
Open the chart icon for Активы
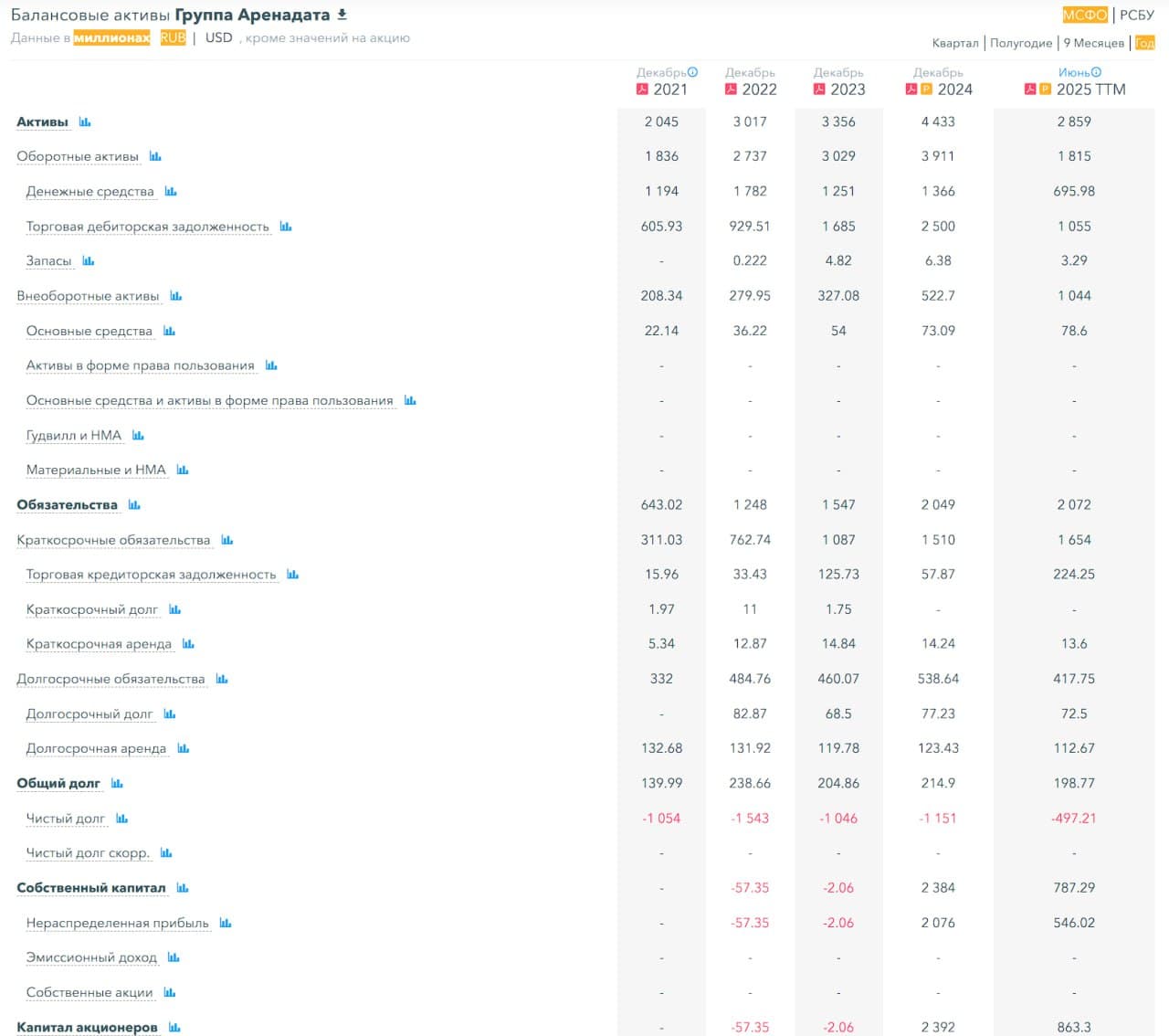(85, 122)
